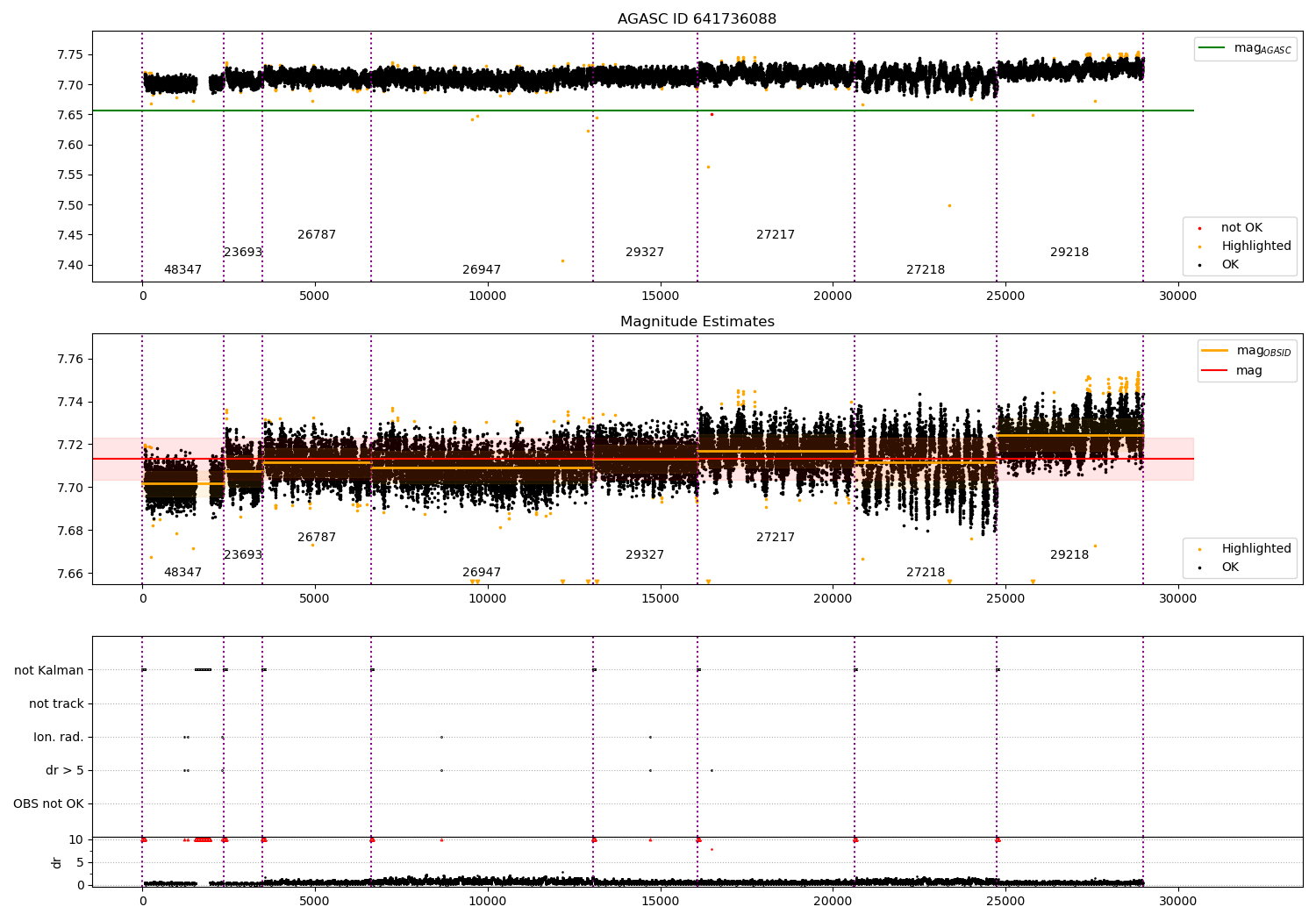
Task: Click the "dr > 5" axis label
Action: (65, 770)
